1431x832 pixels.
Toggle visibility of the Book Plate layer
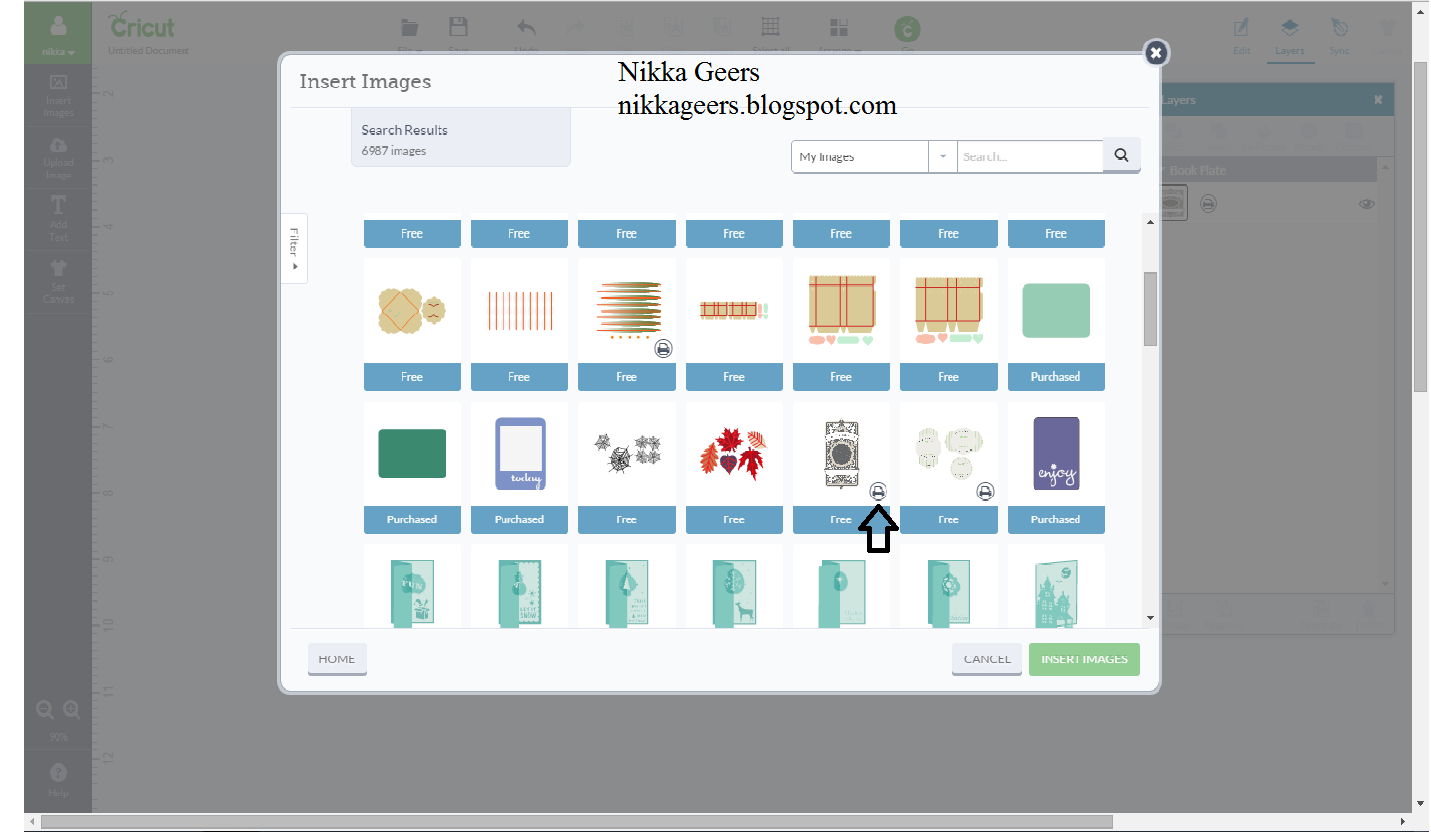click(1366, 203)
